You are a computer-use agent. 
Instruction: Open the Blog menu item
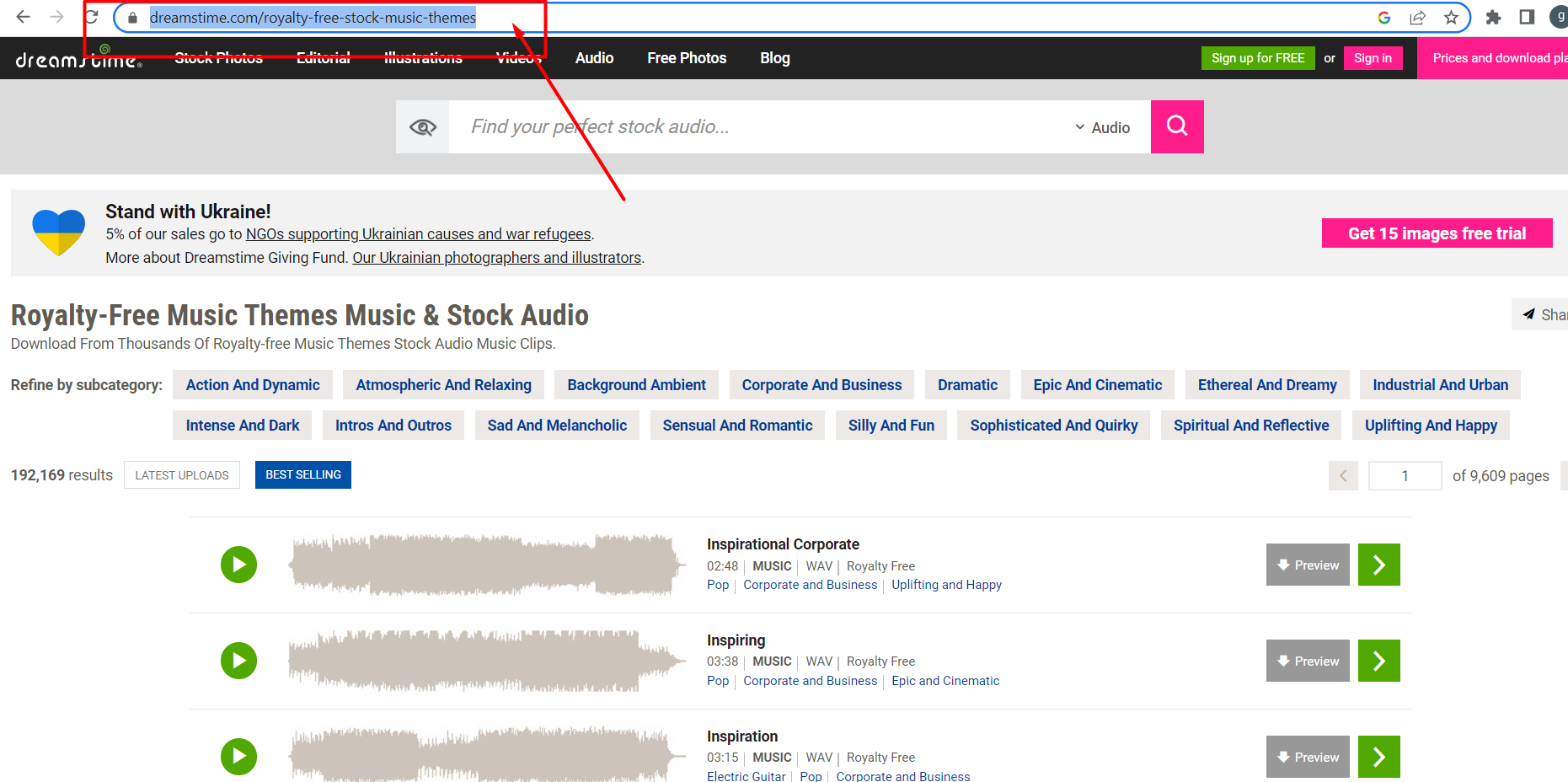click(x=775, y=58)
